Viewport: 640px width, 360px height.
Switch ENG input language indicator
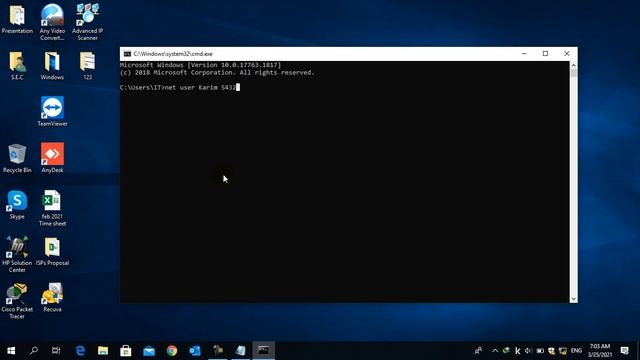tap(576, 351)
